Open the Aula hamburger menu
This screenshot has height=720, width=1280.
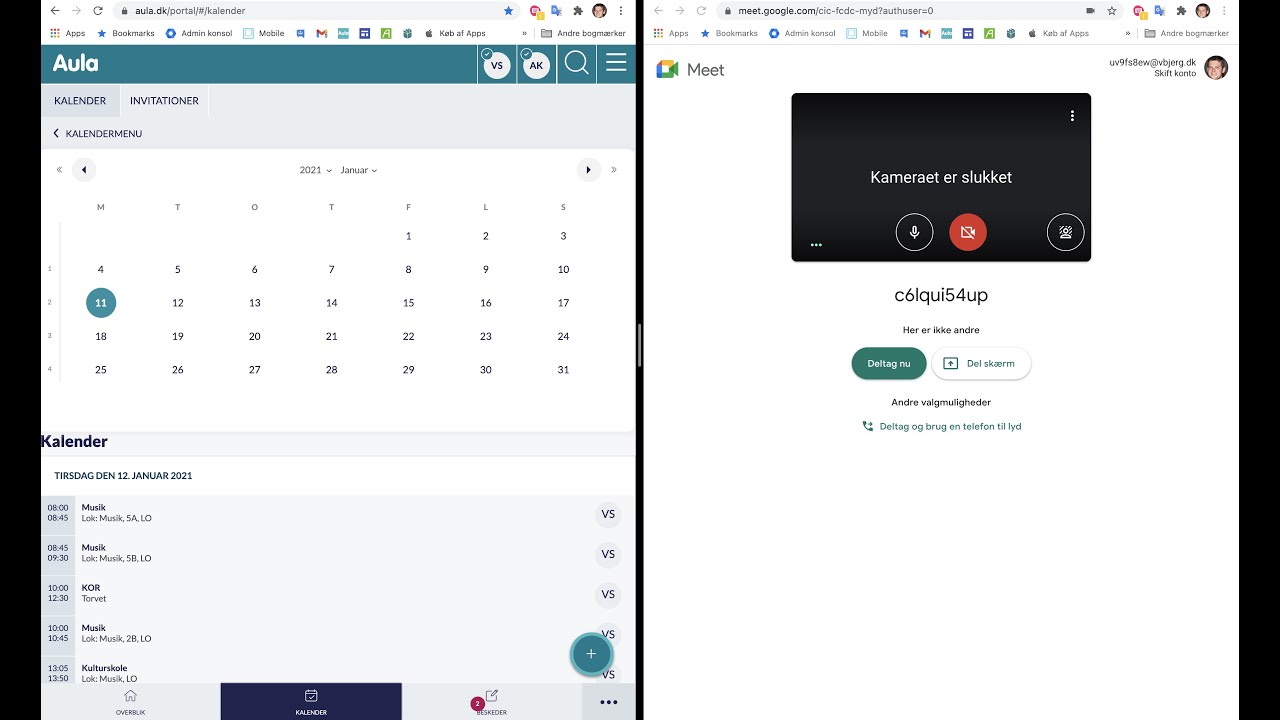[x=616, y=63]
